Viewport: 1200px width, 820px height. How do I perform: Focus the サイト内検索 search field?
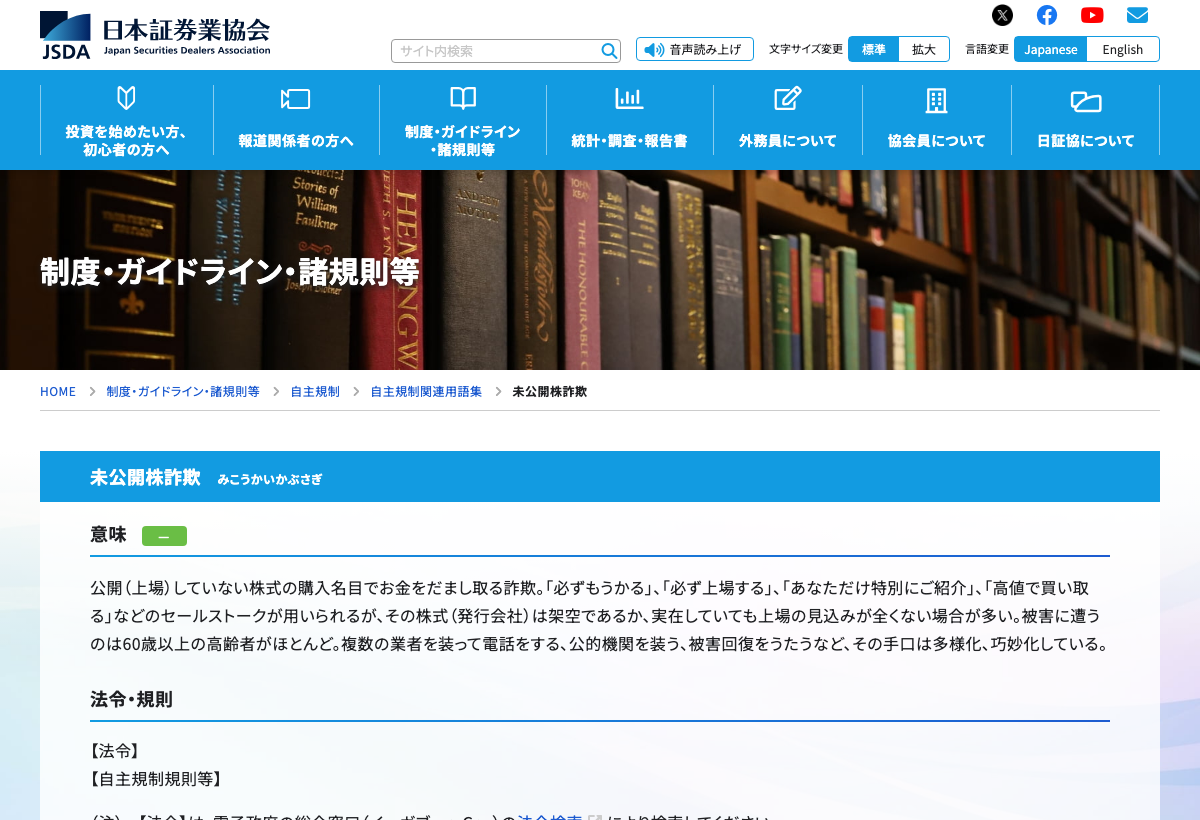496,51
